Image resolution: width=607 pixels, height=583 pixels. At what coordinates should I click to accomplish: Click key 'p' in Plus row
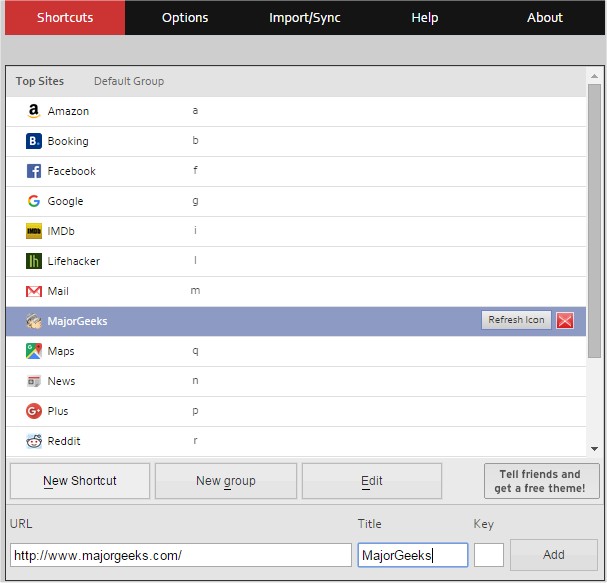(x=195, y=411)
